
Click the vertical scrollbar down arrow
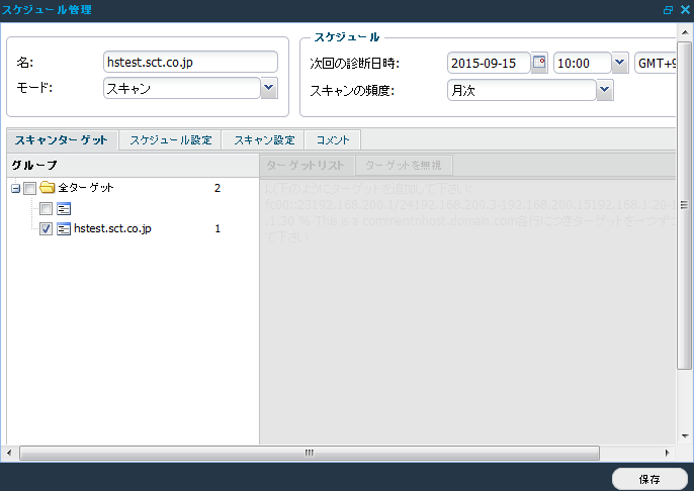coord(685,436)
